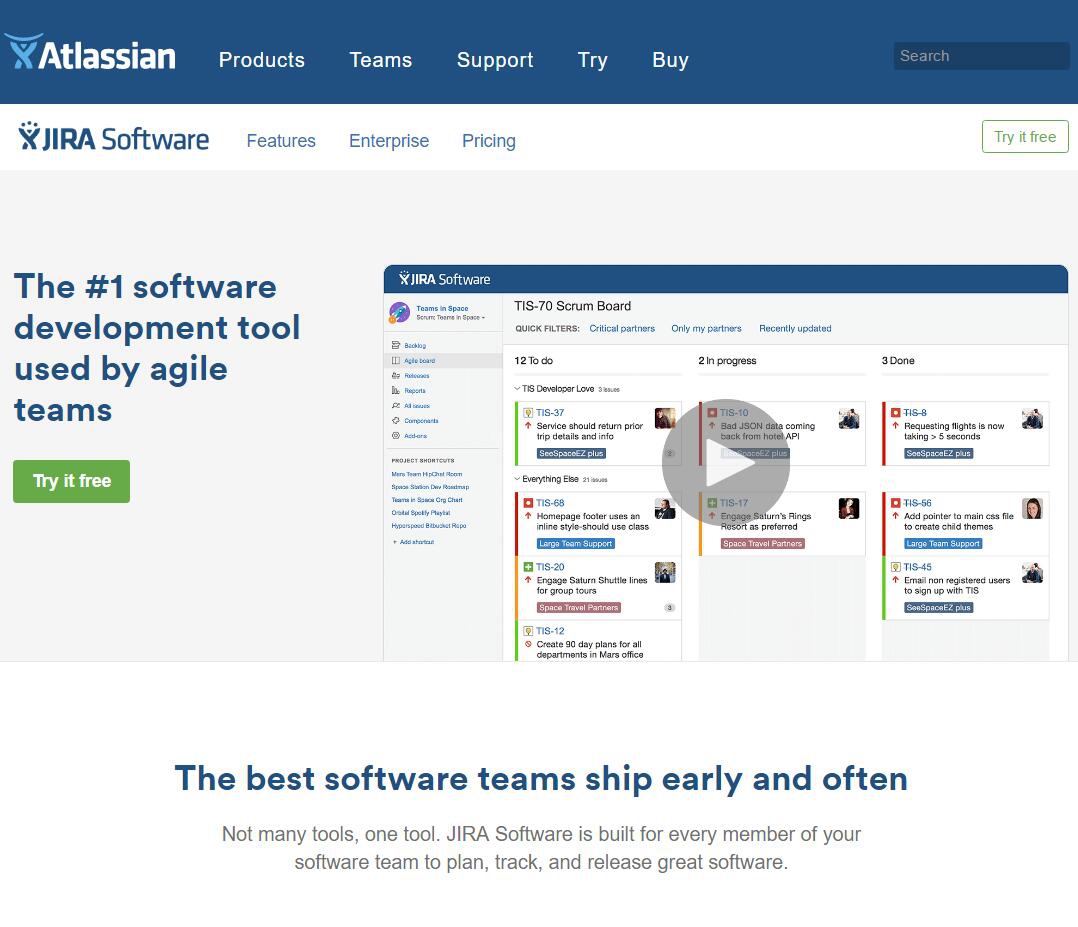Viewport: 1078px width, 927px height.
Task: Click the Releases icon in the sidebar
Action: click(395, 375)
